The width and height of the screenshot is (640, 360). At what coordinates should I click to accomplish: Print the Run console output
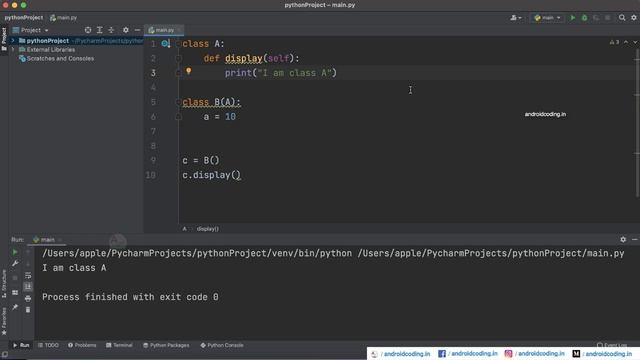coord(28,299)
